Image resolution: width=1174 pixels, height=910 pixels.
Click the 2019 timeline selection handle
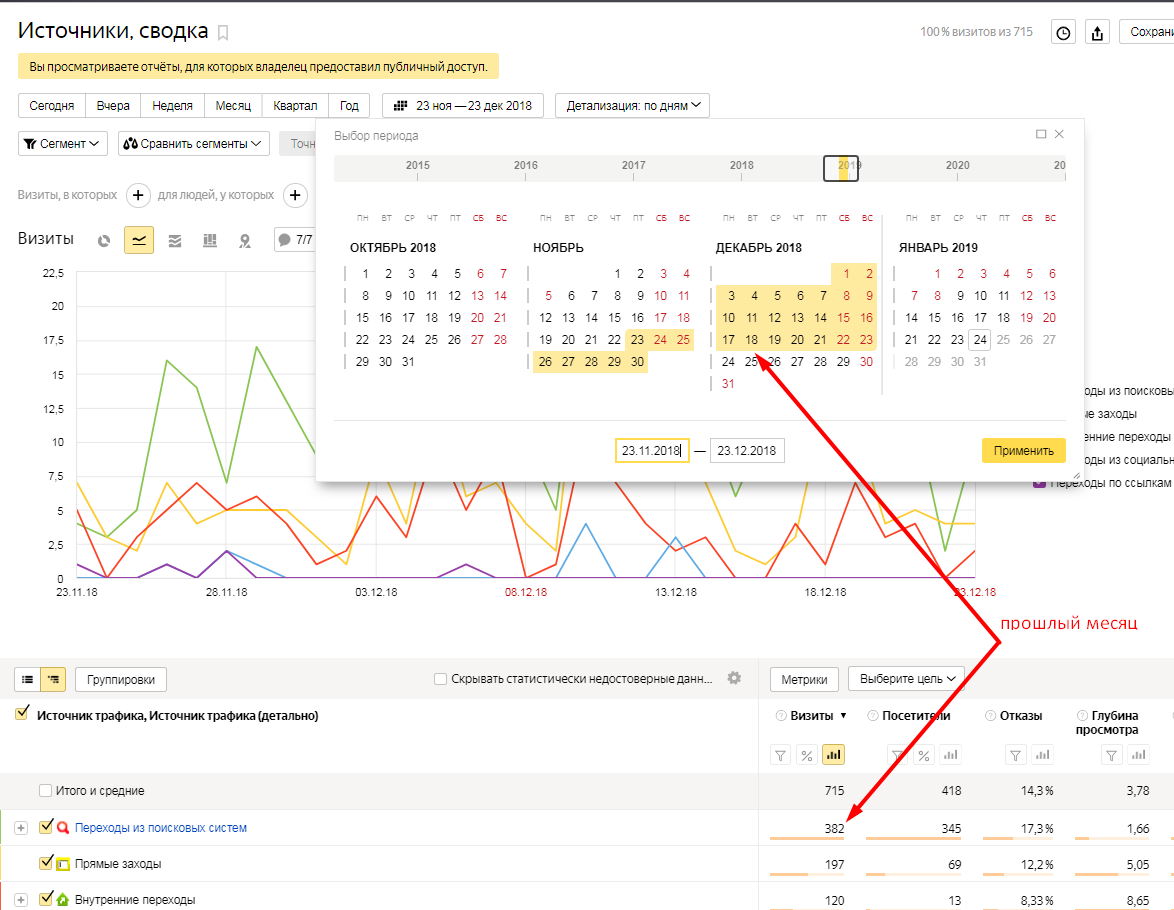click(841, 169)
